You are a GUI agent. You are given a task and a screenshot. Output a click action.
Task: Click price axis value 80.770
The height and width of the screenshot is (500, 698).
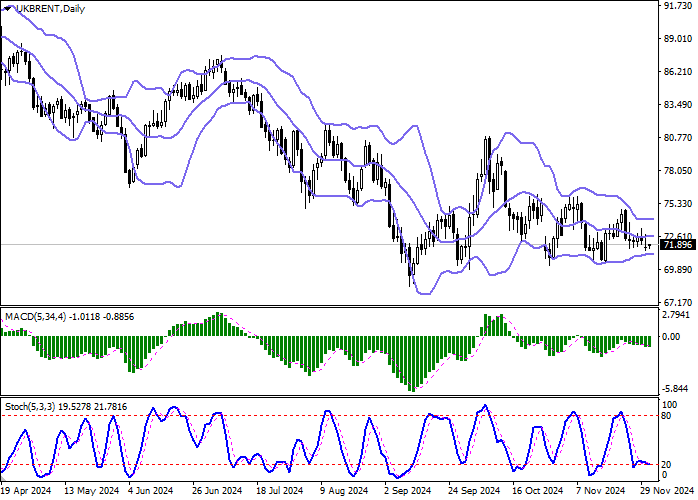tap(678, 138)
